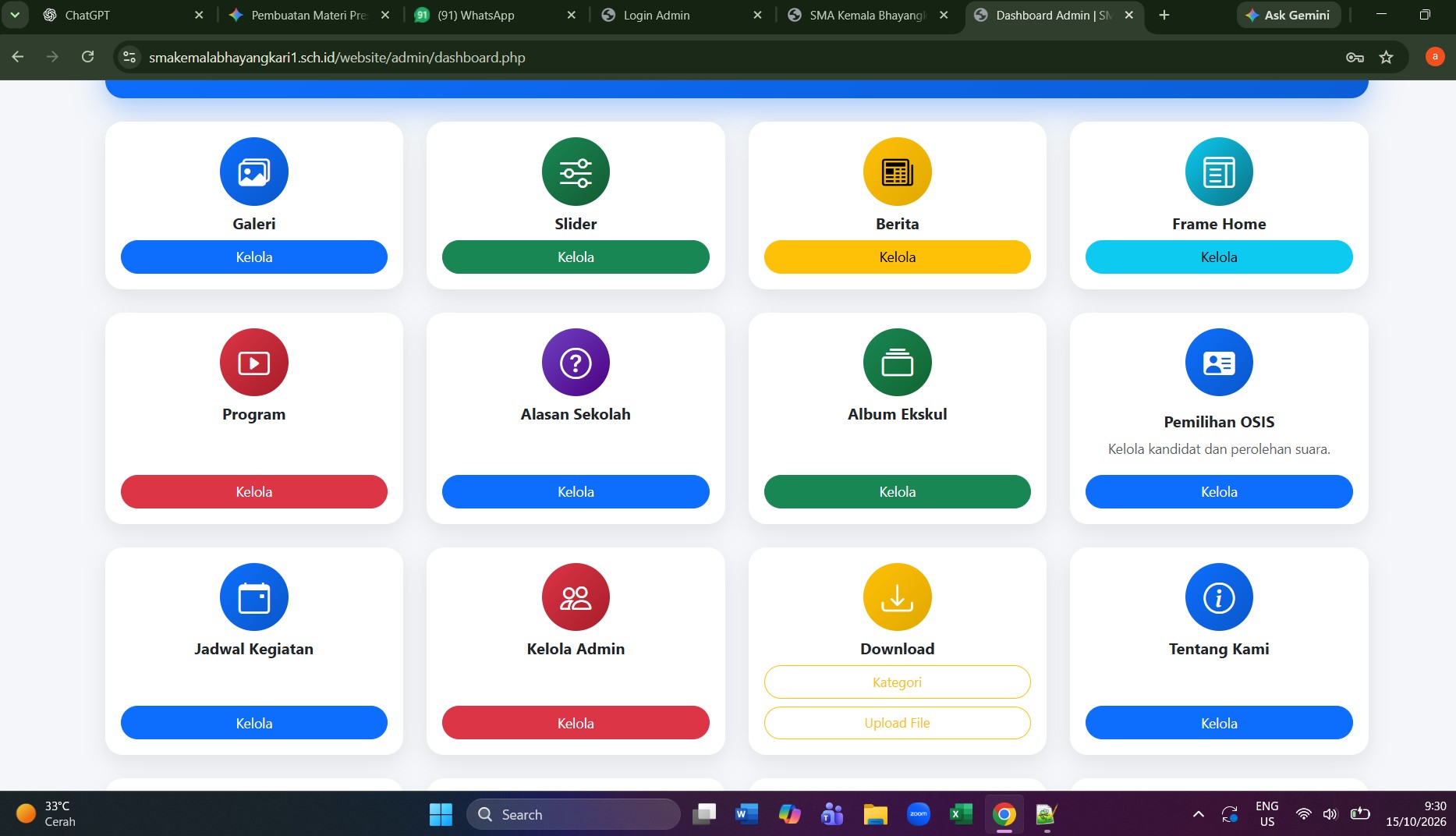Open File Explorer from taskbar
This screenshot has height=836, width=1456.
[876, 814]
